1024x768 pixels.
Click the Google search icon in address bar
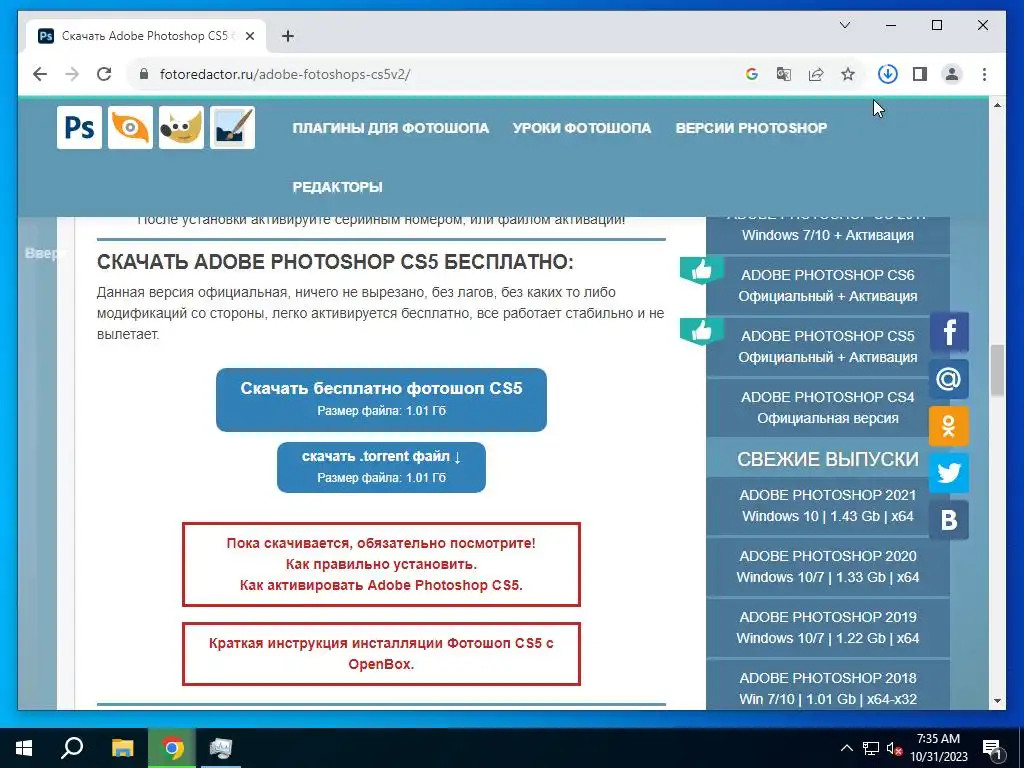point(752,74)
